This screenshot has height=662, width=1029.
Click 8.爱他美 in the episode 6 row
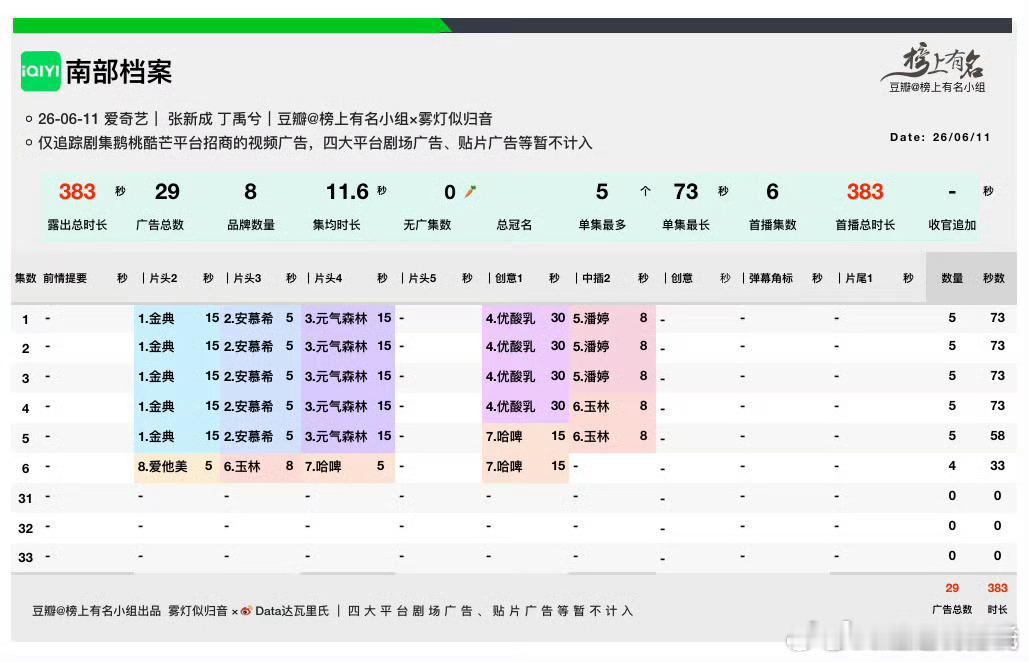coord(163,466)
